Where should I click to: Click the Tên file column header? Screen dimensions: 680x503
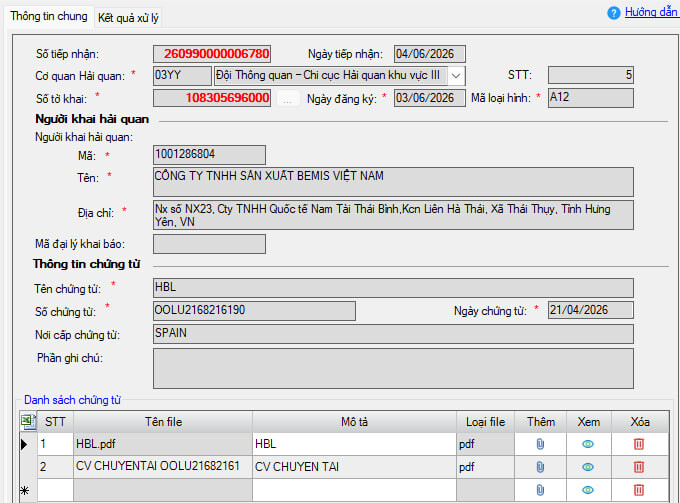163,422
